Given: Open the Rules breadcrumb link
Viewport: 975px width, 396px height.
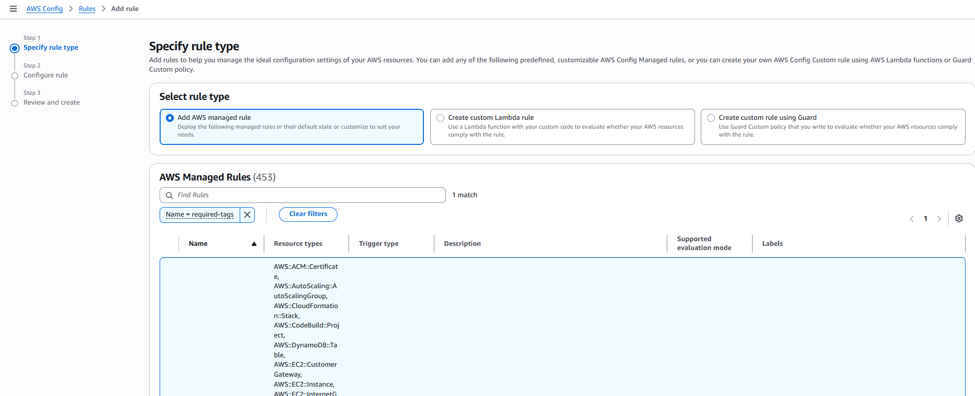Looking at the screenshot, I should tap(87, 9).
